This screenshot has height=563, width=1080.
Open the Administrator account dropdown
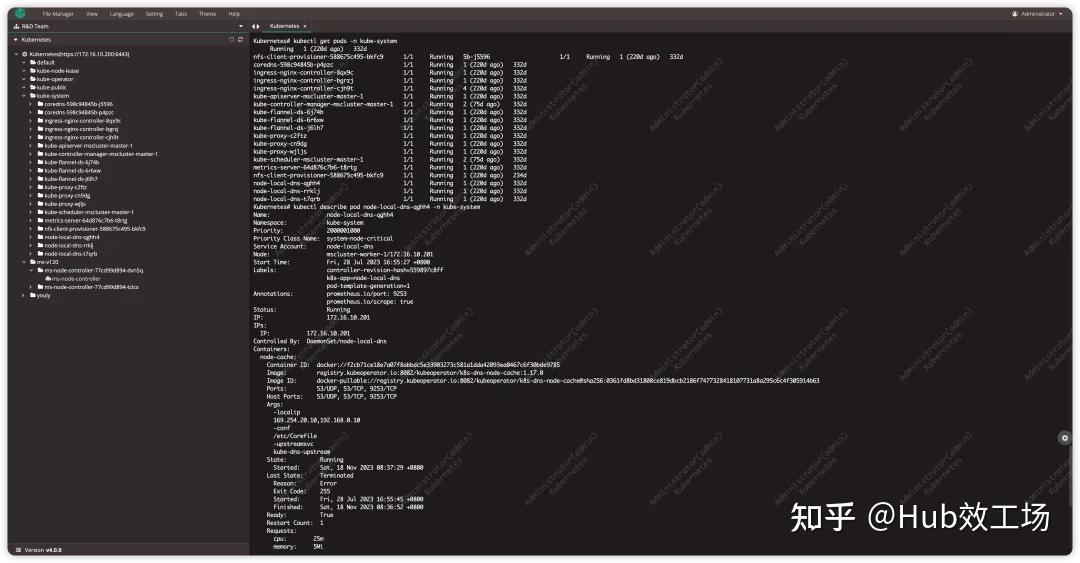pos(1042,14)
